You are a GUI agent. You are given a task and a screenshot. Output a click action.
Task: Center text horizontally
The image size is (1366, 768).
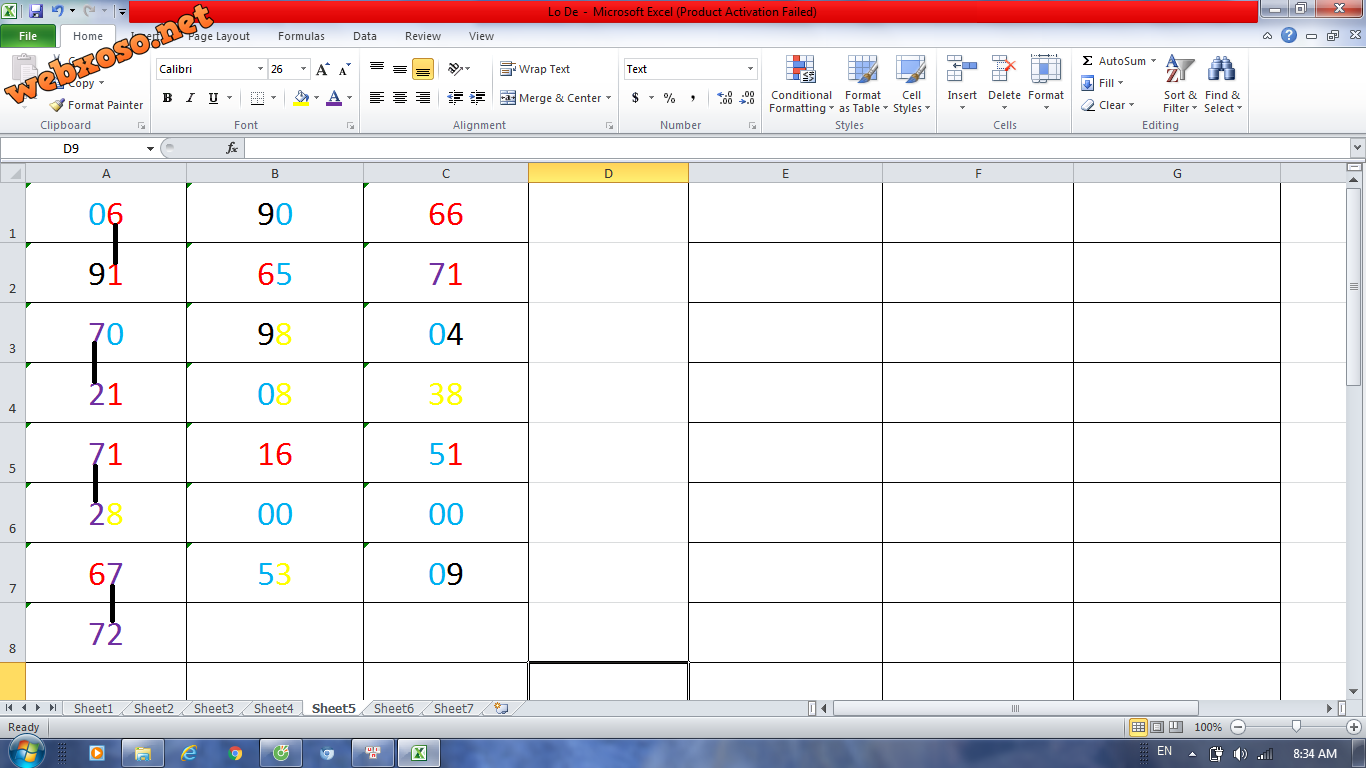[x=400, y=98]
